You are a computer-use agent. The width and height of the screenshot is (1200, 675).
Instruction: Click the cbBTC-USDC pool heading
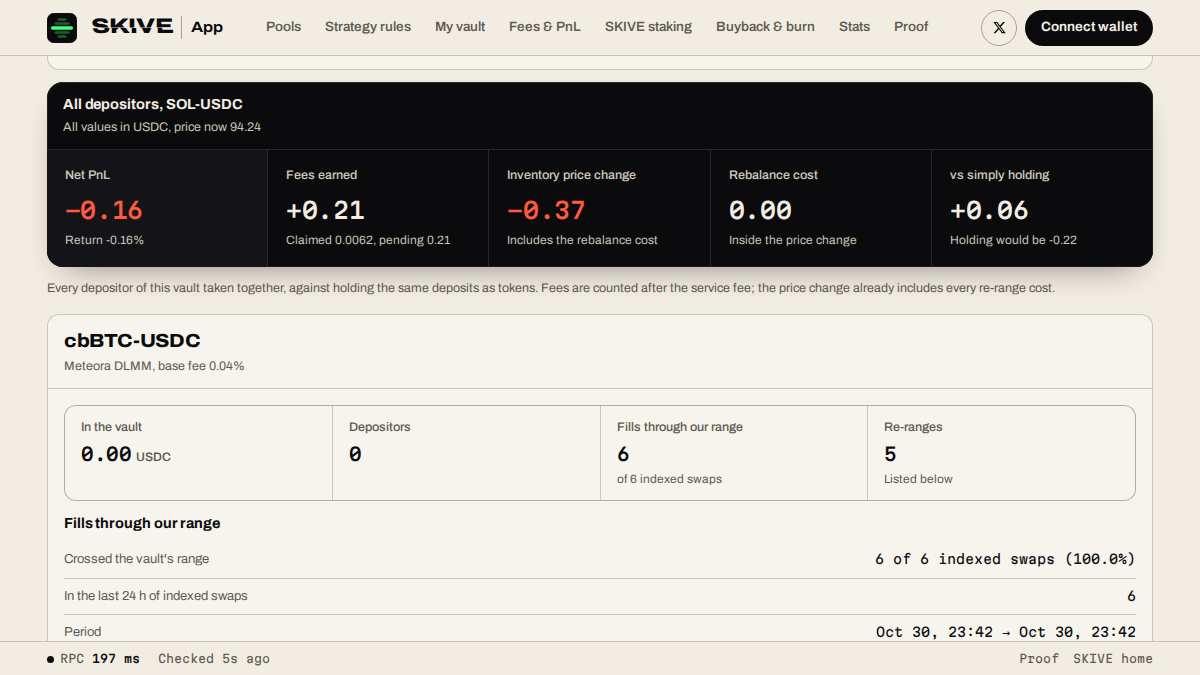pos(132,341)
